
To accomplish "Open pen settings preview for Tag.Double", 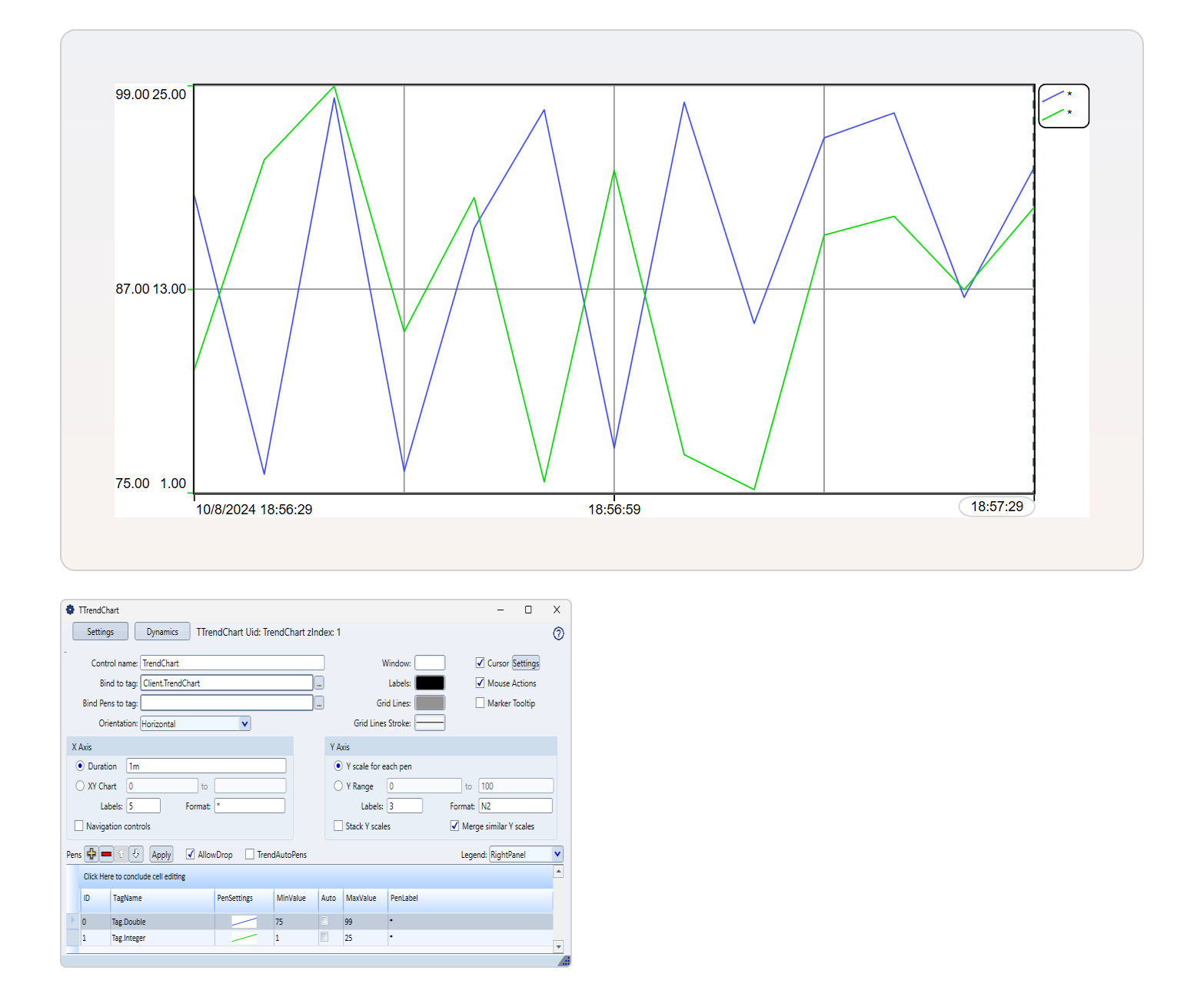I will [x=244, y=921].
